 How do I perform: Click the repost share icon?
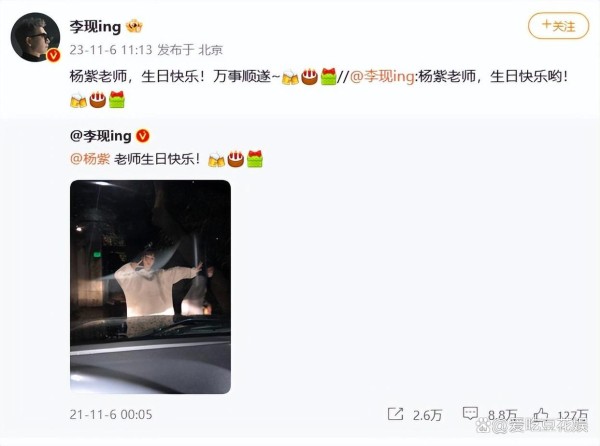[395, 414]
